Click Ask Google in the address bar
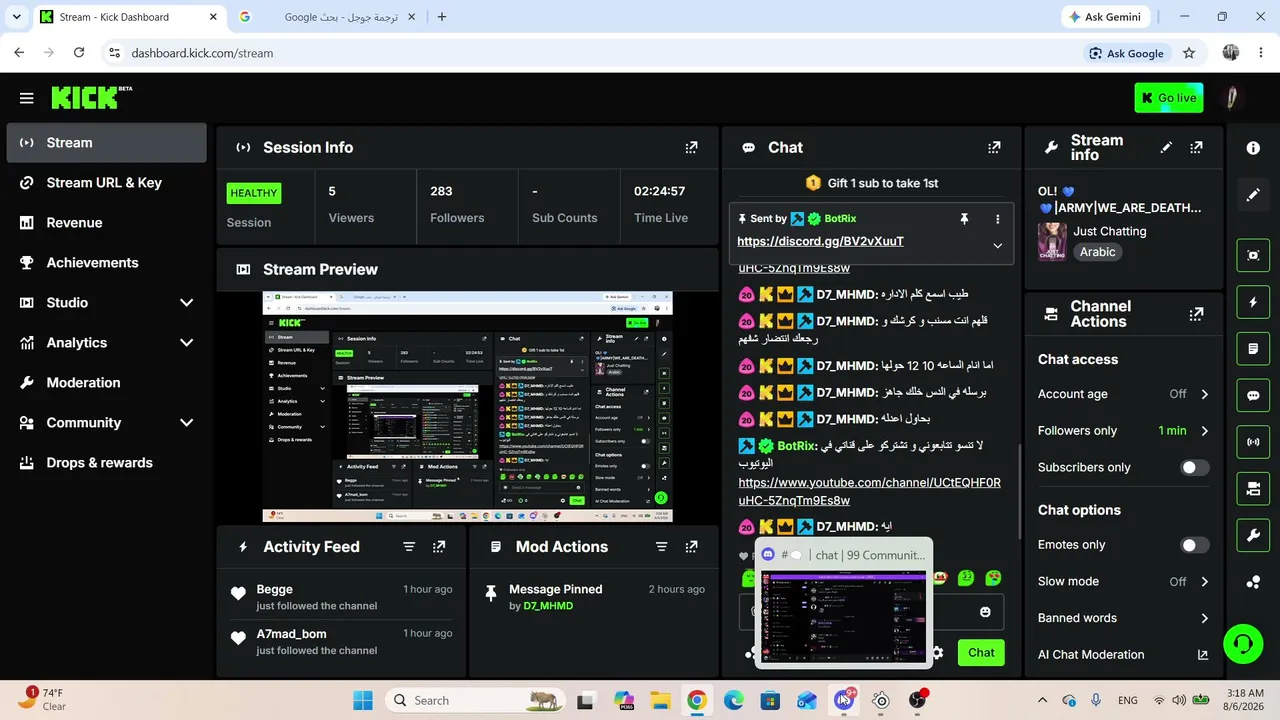Image resolution: width=1280 pixels, height=720 pixels. (1127, 53)
